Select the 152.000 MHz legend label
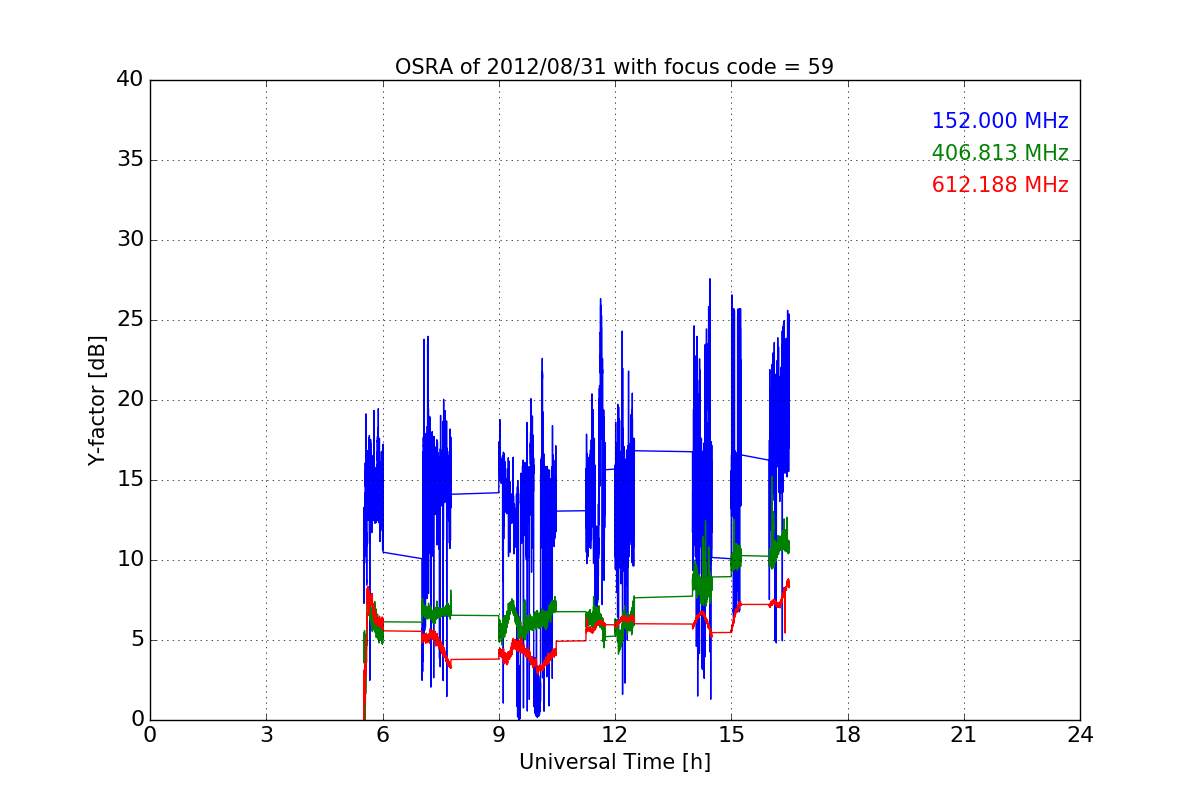The width and height of the screenshot is (1200, 800). pos(1000,121)
